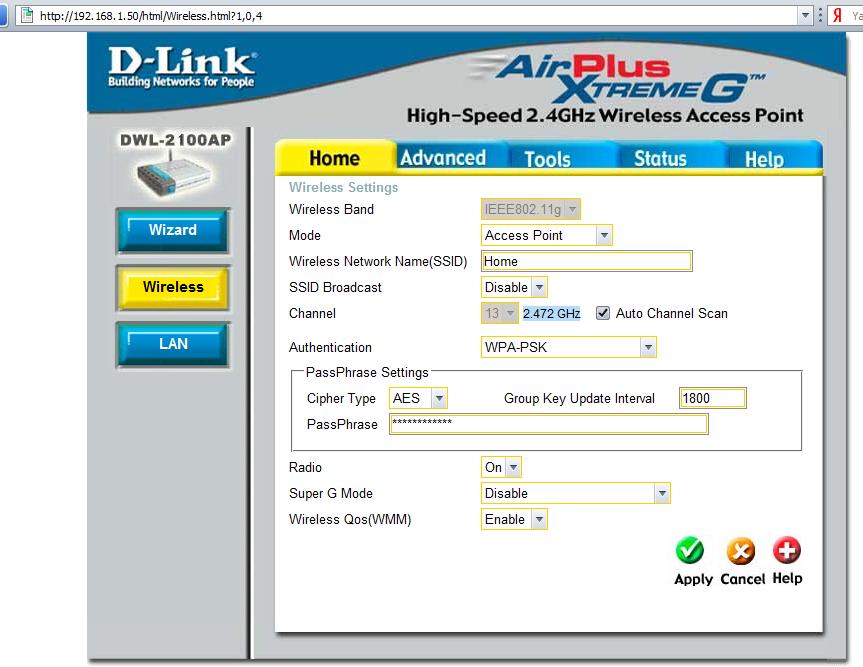Open the Radio On dropdown

click(501, 467)
